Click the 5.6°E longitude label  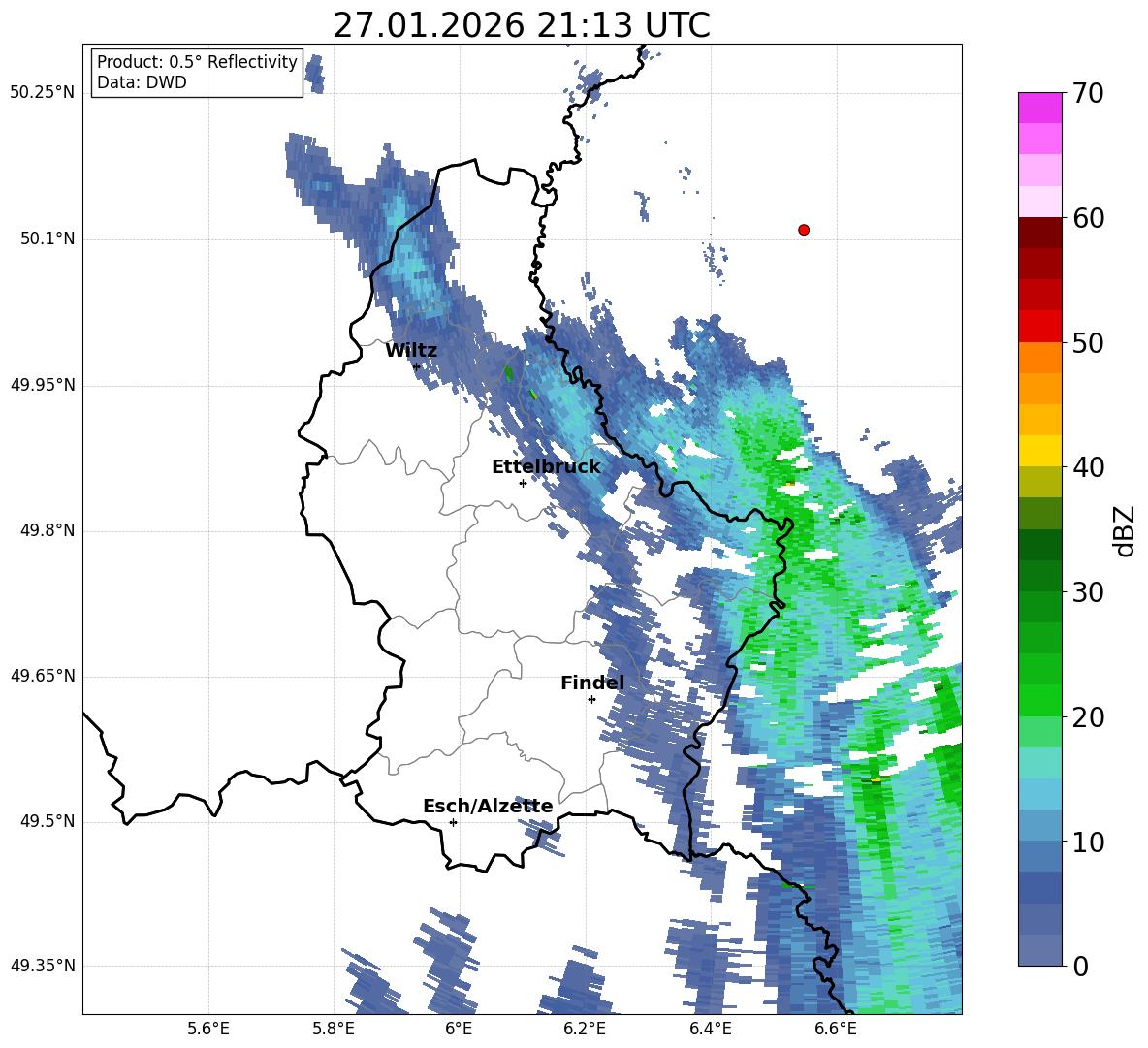tap(208, 1029)
